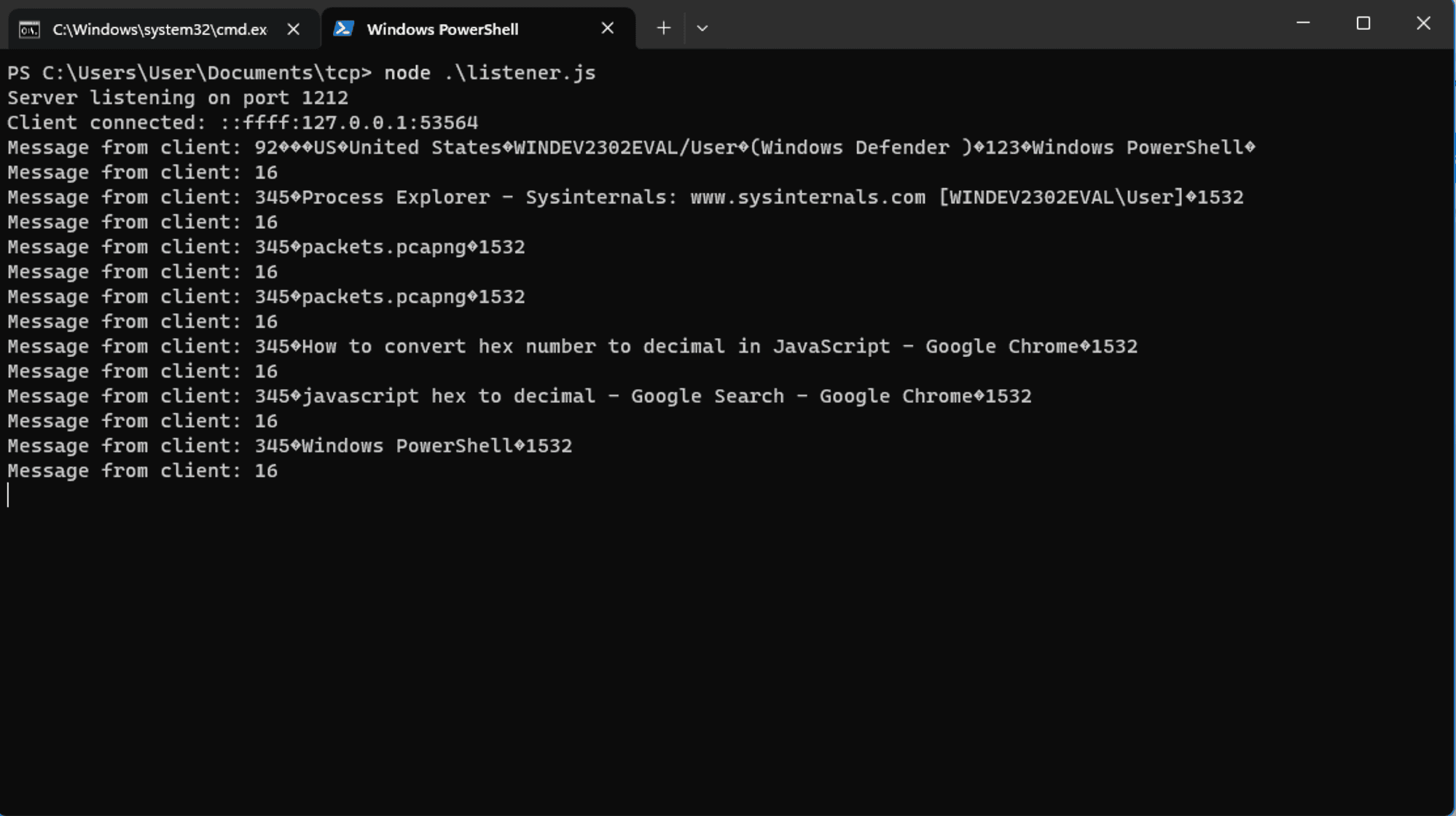The image size is (1456, 816).
Task: Click the www.sysinternals.com text in output
Action: [x=807, y=197]
